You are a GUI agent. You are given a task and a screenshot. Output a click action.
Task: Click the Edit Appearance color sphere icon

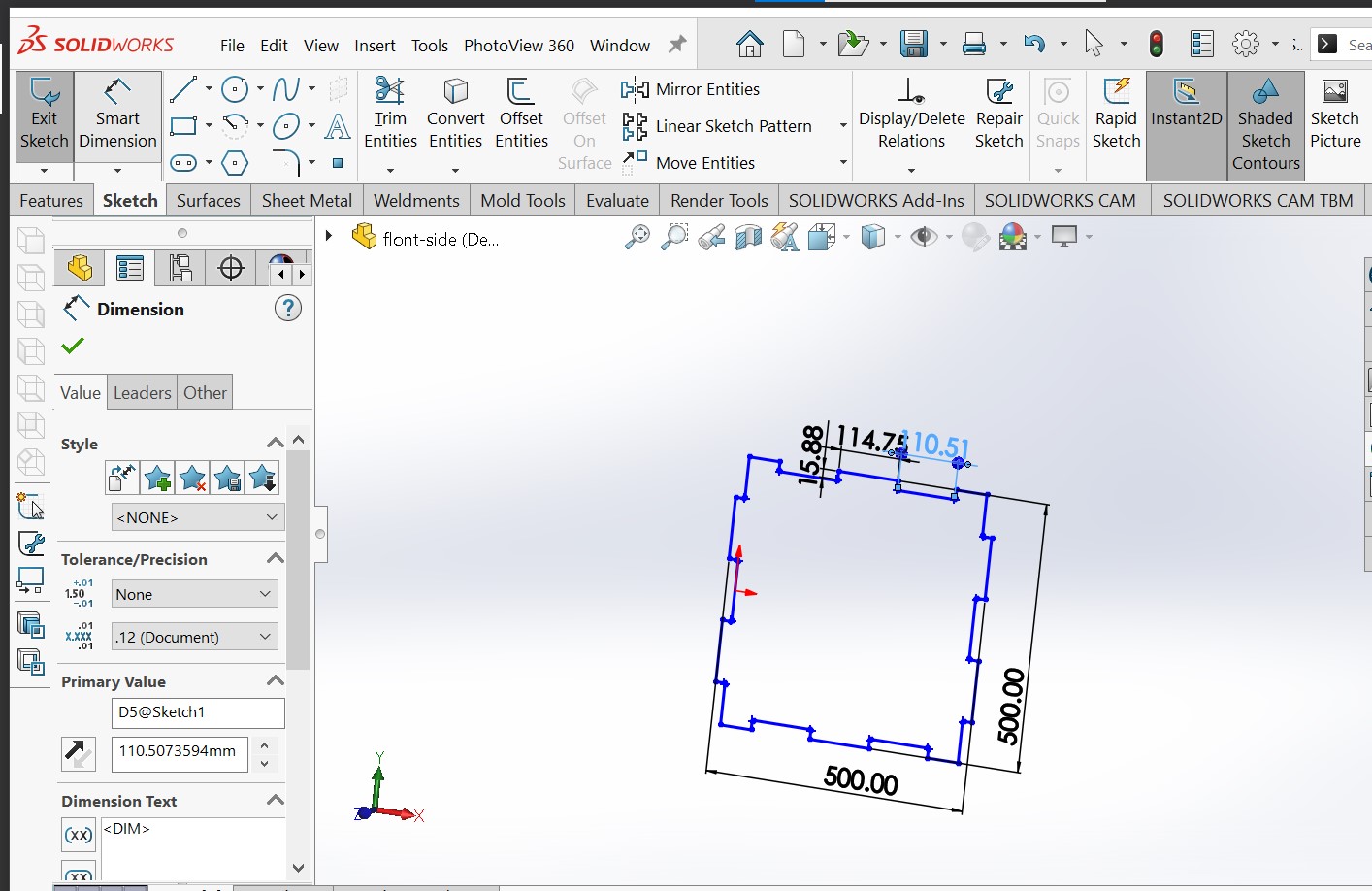[1013, 236]
